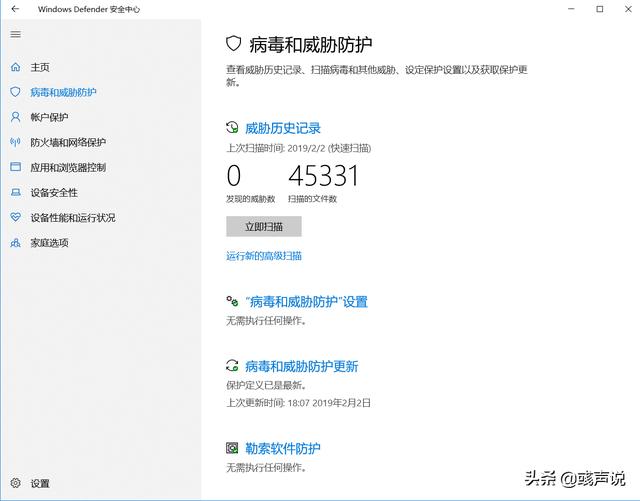Minimize the Windows Defender window
640x501 pixels.
571,9
